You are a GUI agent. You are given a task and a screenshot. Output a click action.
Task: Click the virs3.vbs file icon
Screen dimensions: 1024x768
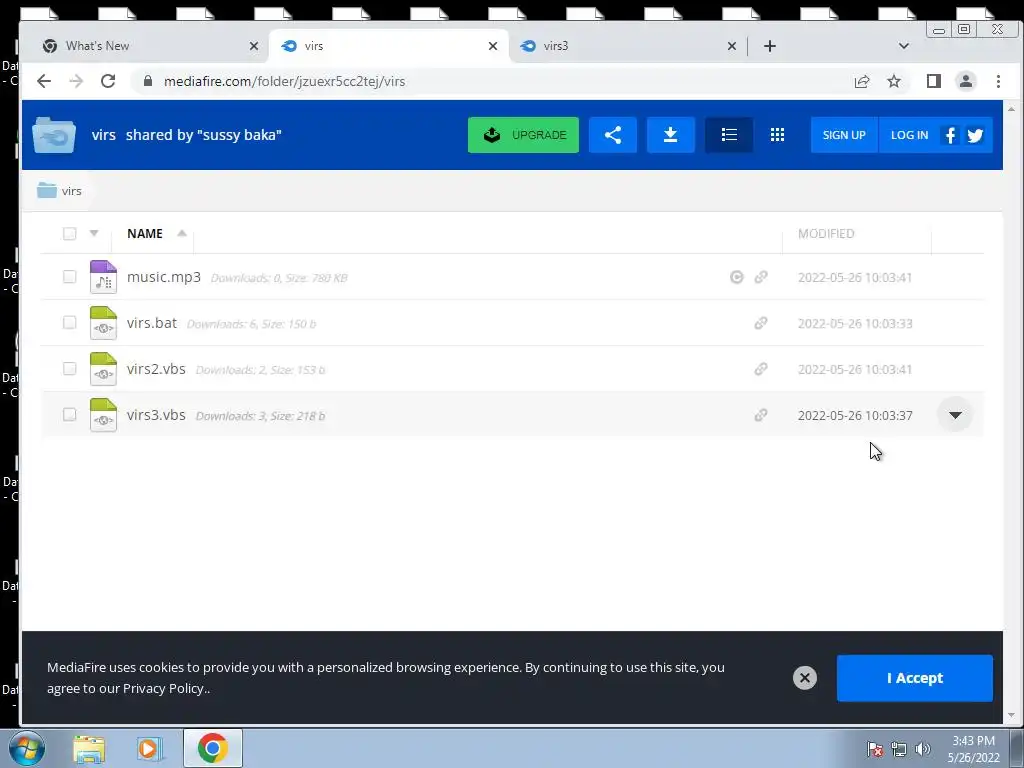(x=103, y=415)
